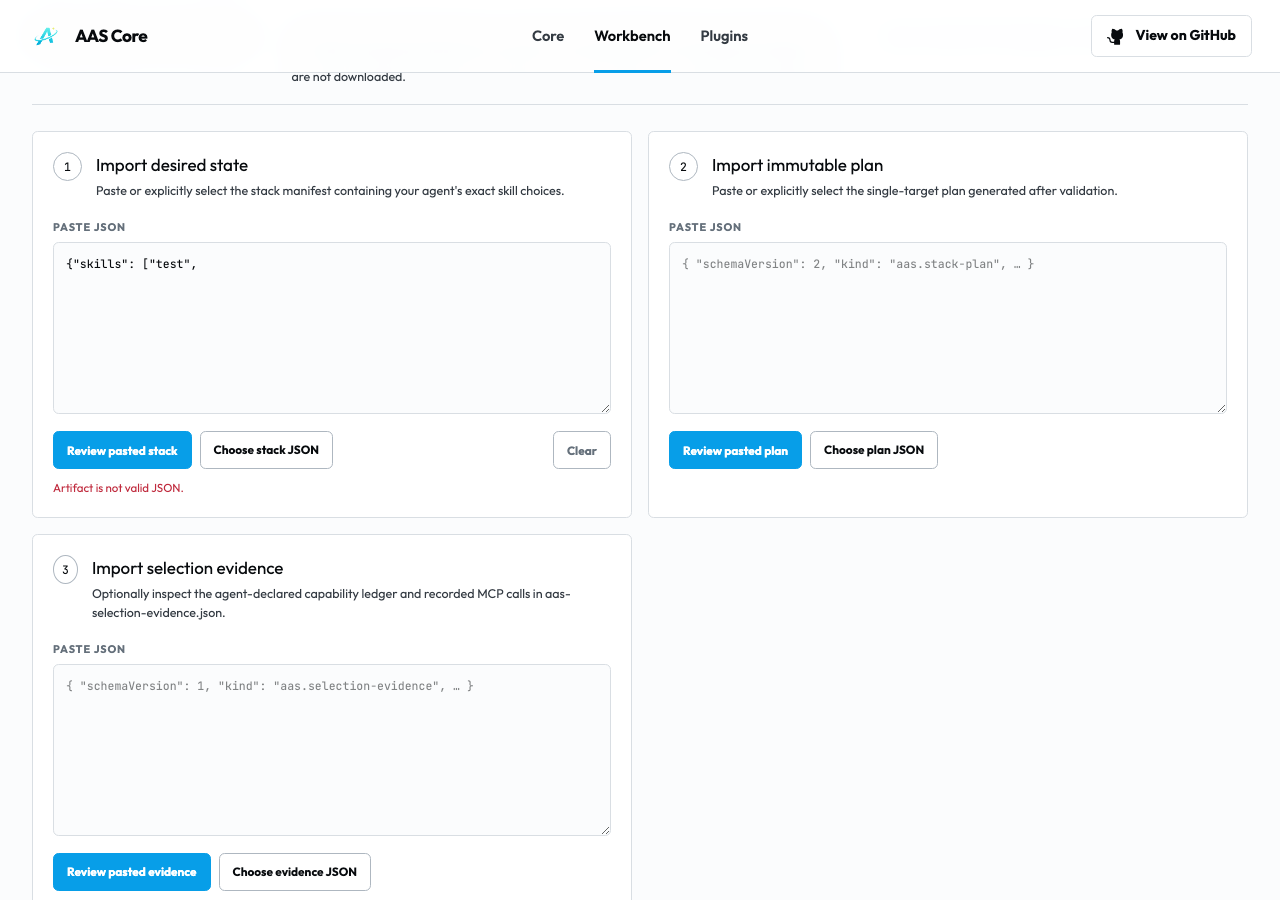Click the selection evidence resize handle
1280x900 pixels.
(604, 829)
